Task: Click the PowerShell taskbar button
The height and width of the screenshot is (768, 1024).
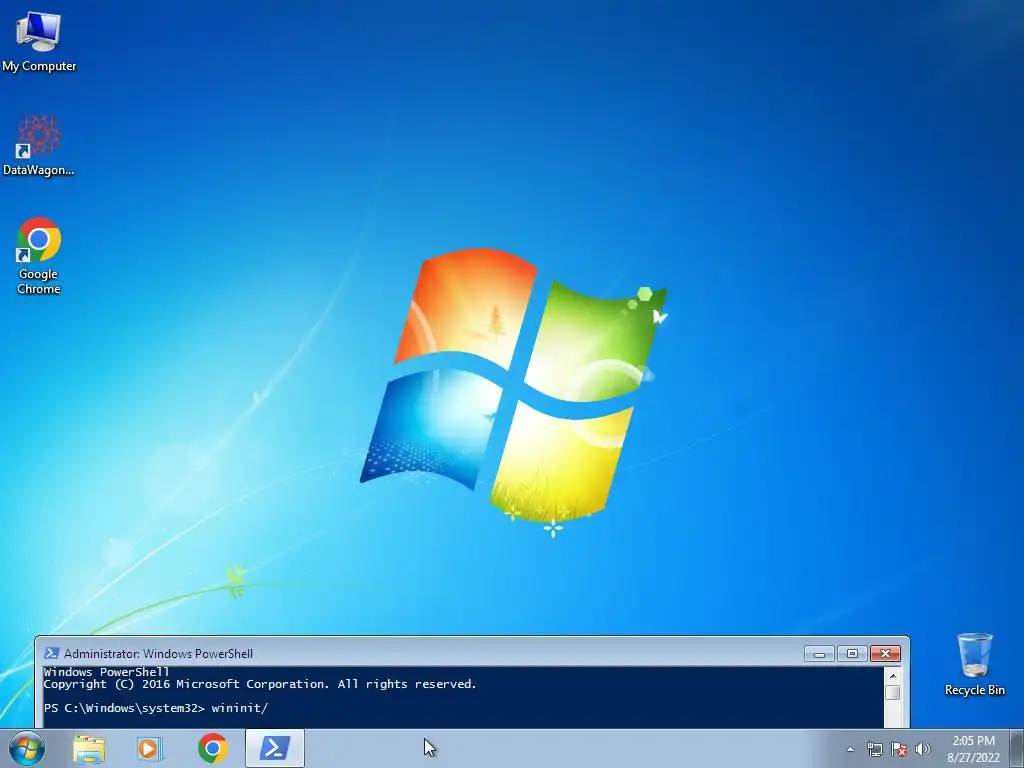Action: click(275, 748)
